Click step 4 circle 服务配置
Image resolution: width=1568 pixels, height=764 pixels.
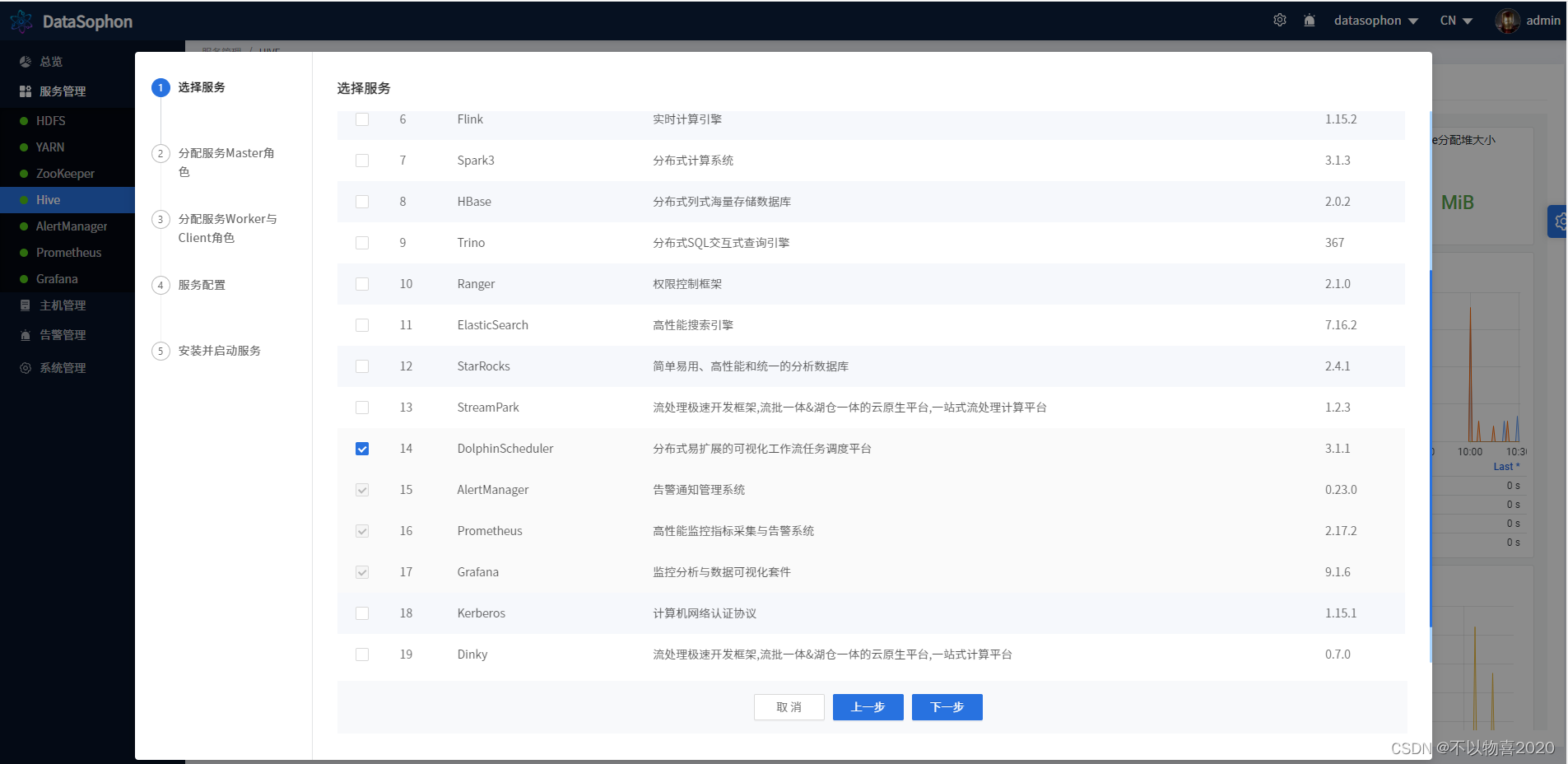[x=161, y=285]
